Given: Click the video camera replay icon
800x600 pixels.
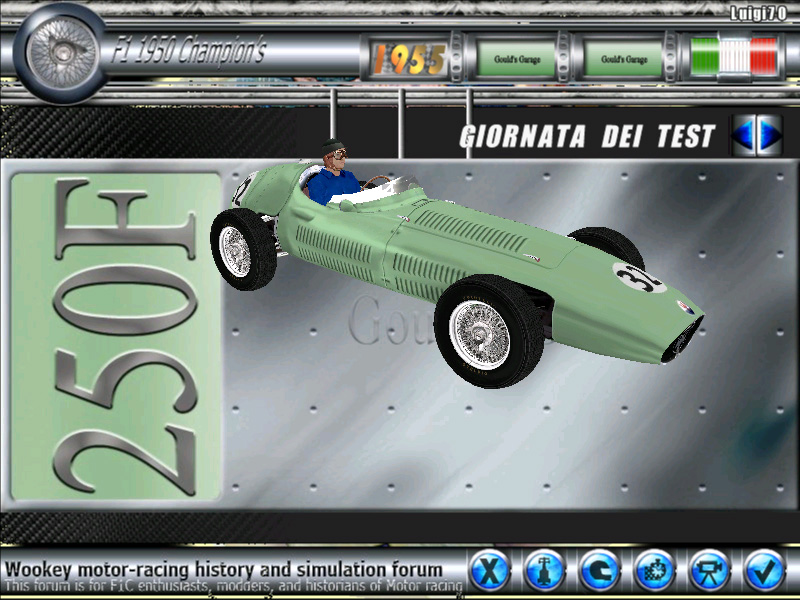Looking at the screenshot, I should 710,570.
